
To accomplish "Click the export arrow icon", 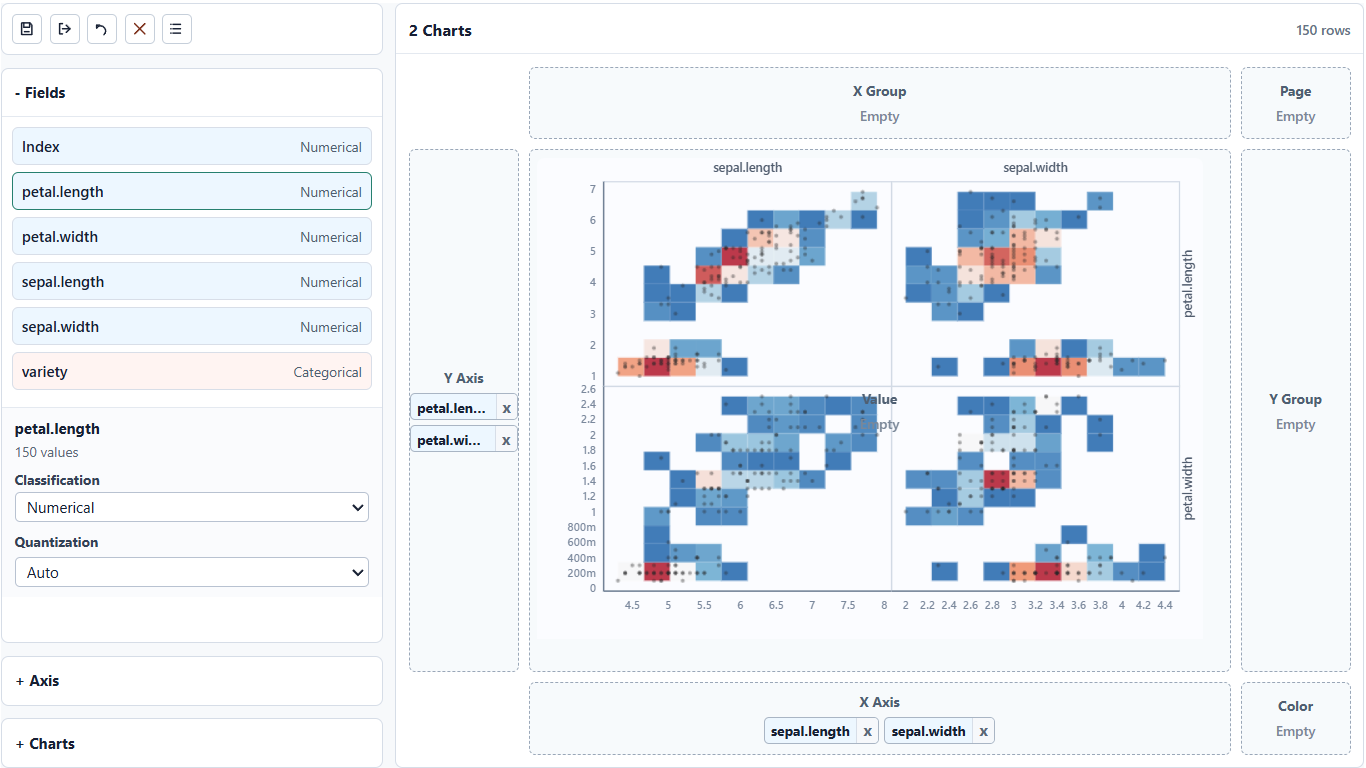I will point(64,29).
